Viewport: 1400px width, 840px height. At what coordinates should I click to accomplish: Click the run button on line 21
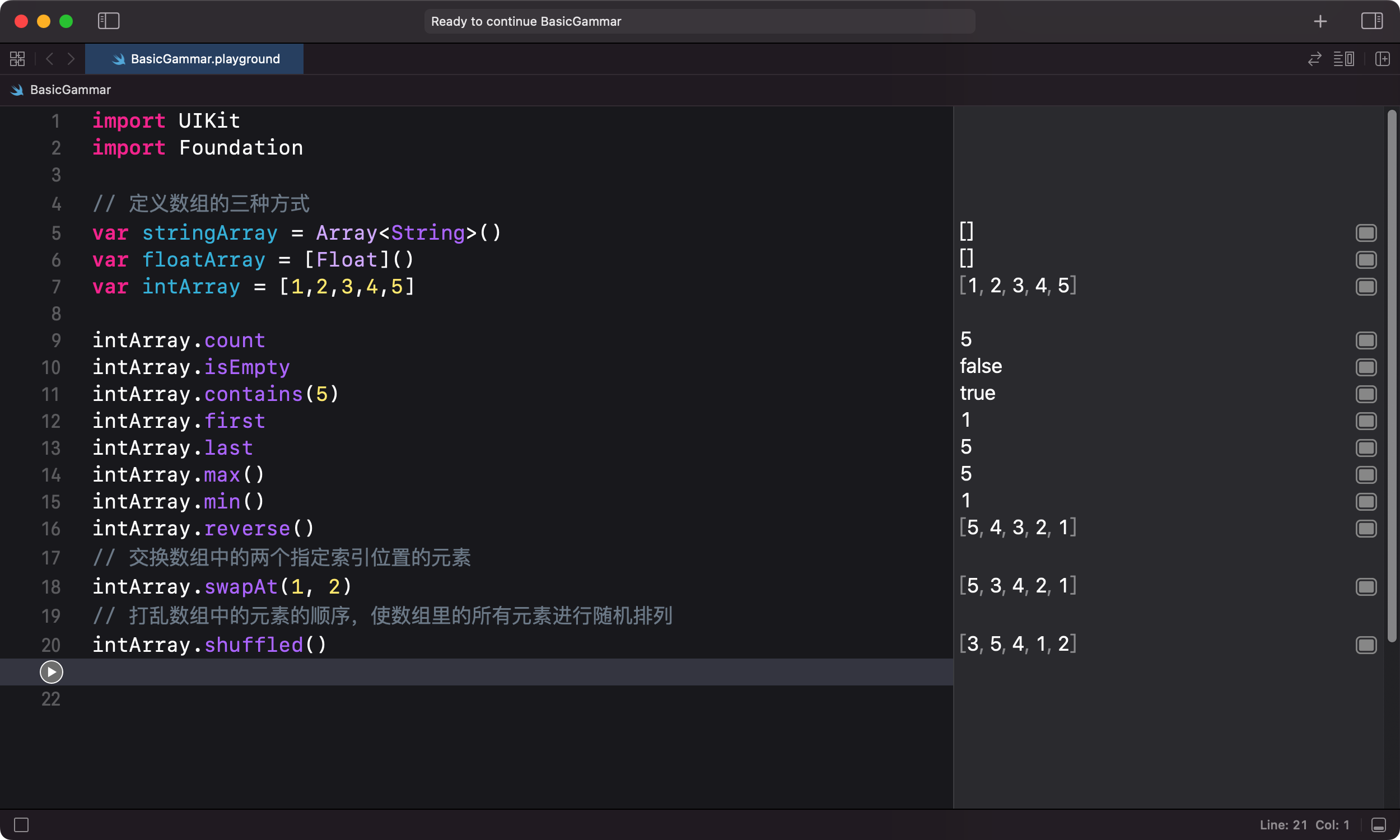(x=52, y=672)
